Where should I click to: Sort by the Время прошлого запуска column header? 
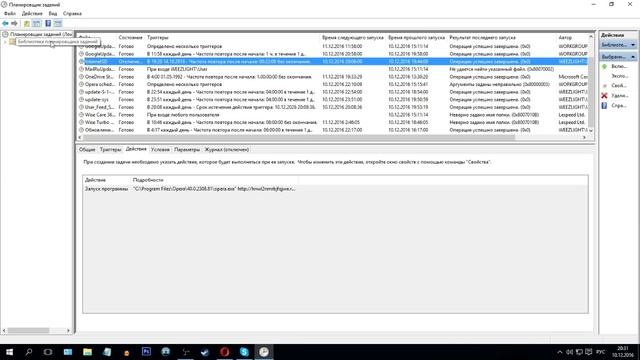click(x=416, y=38)
